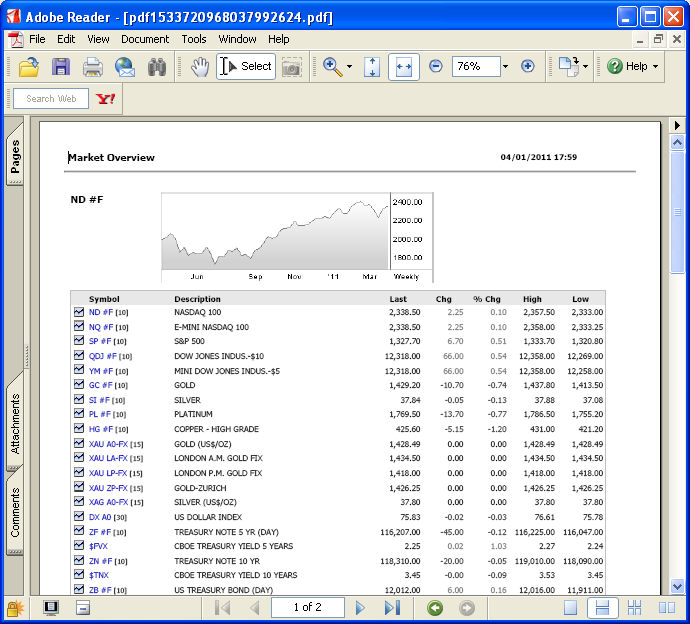Set Fit Page view
The width and height of the screenshot is (690, 624).
coord(372,67)
